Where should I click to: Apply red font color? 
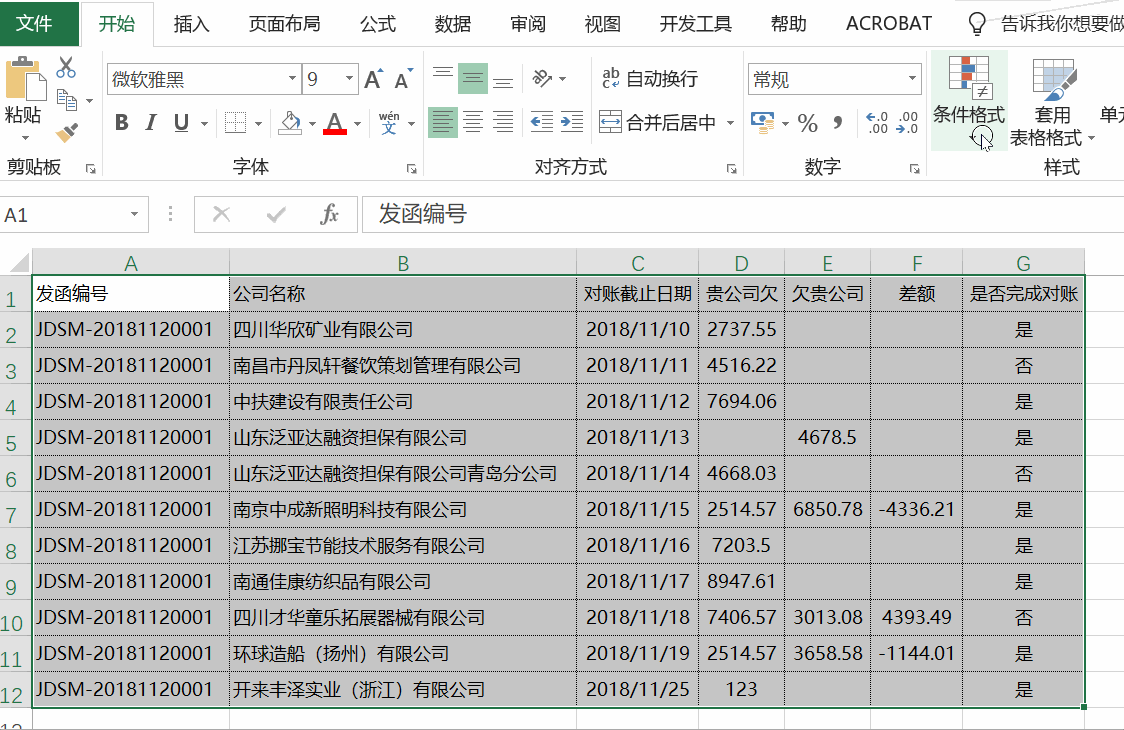[x=335, y=123]
